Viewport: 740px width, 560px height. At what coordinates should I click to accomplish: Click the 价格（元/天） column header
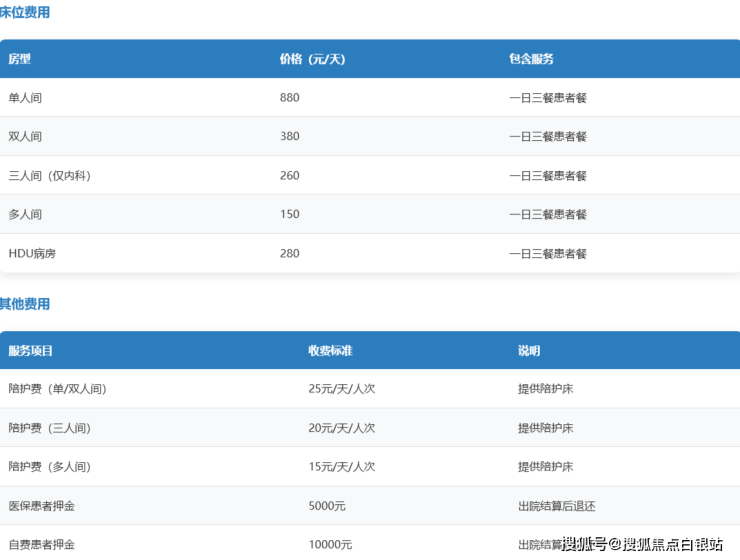pyautogui.click(x=312, y=59)
